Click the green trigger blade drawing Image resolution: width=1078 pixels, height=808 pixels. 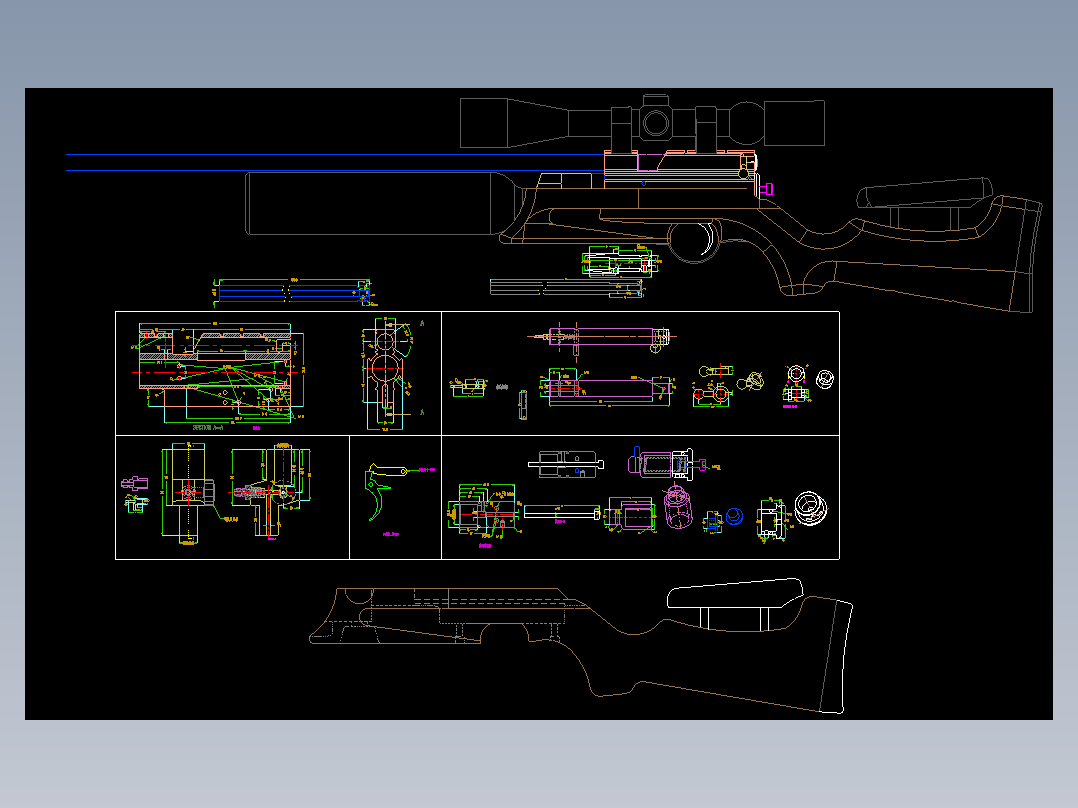pos(377,497)
